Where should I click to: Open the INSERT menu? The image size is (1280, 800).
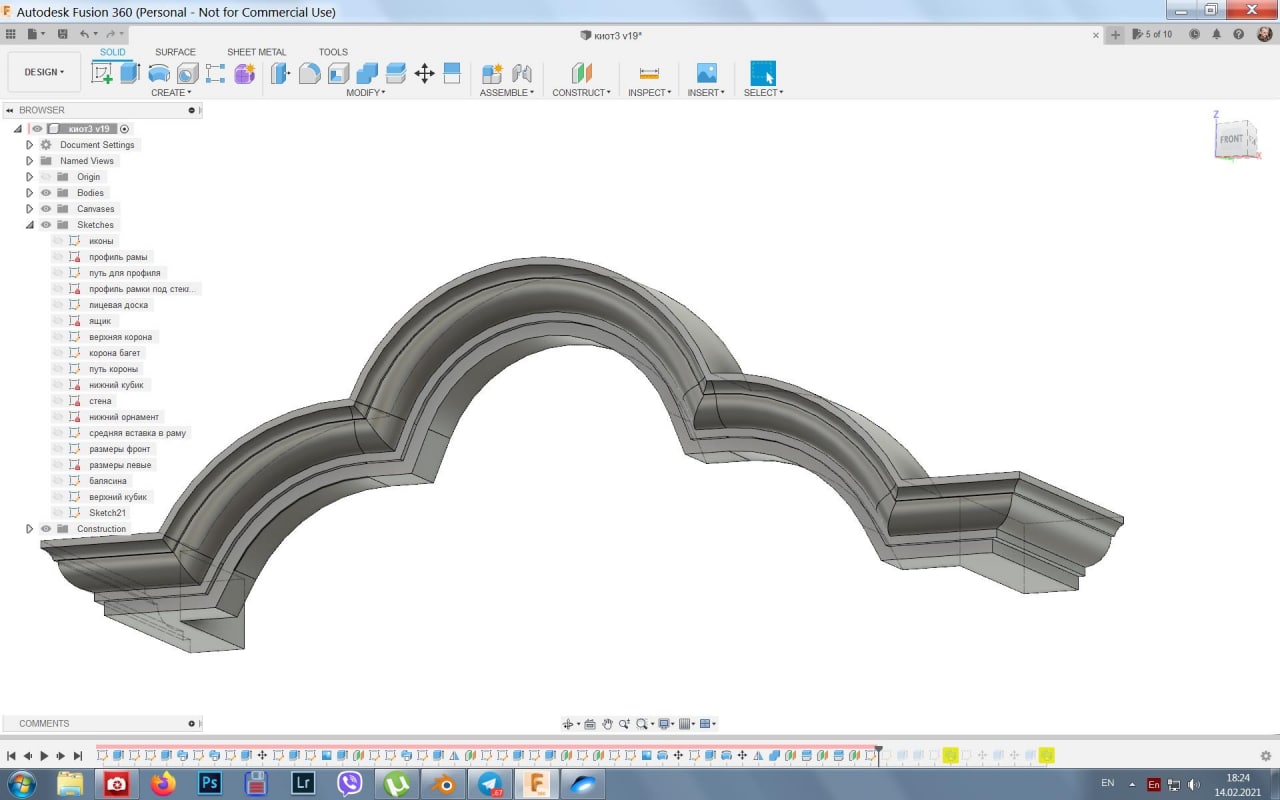pos(707,93)
